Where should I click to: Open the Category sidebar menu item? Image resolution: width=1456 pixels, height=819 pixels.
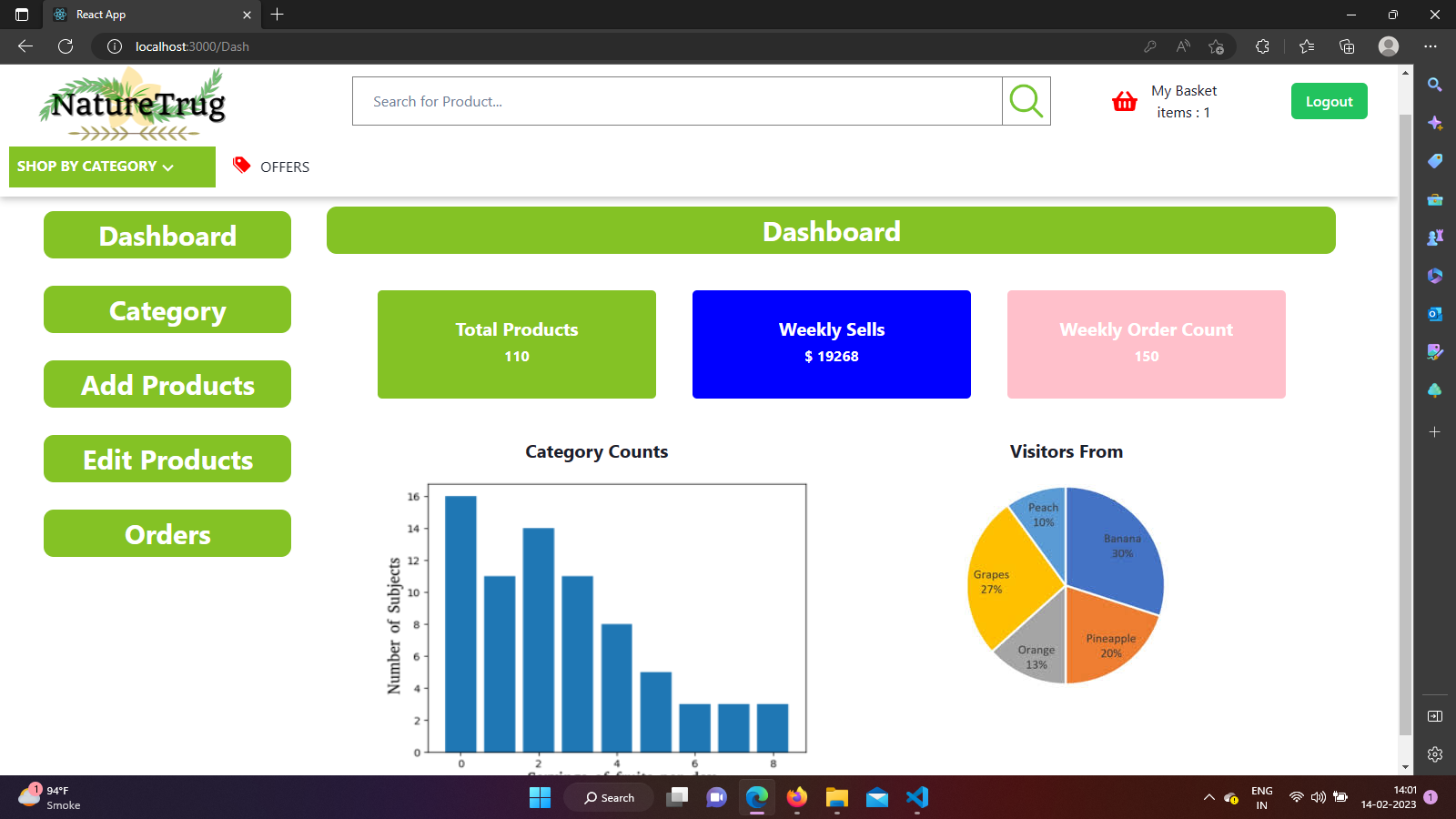[167, 309]
